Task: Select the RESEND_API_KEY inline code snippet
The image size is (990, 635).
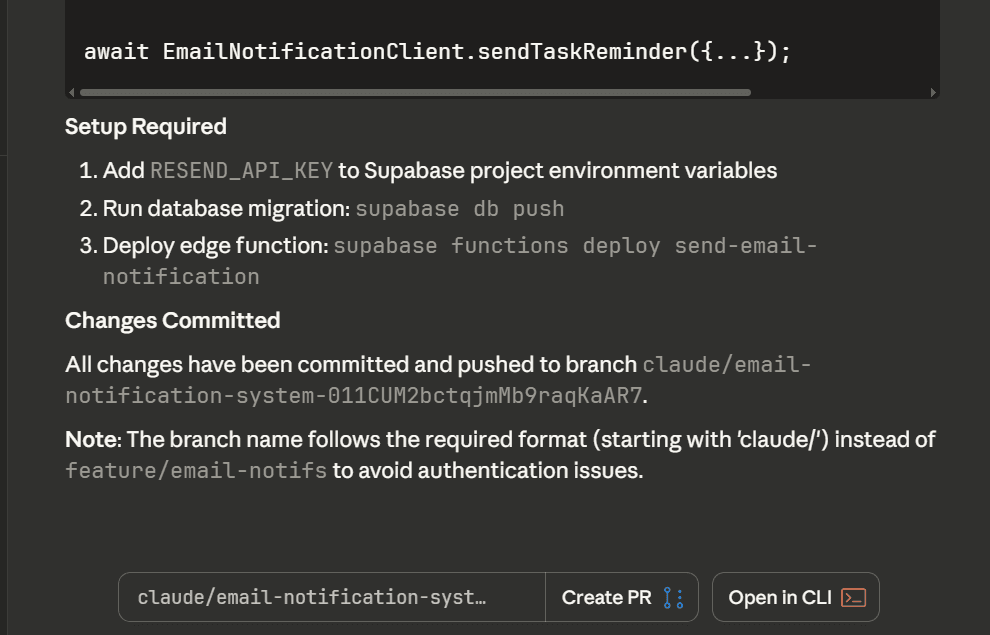Action: 241,170
